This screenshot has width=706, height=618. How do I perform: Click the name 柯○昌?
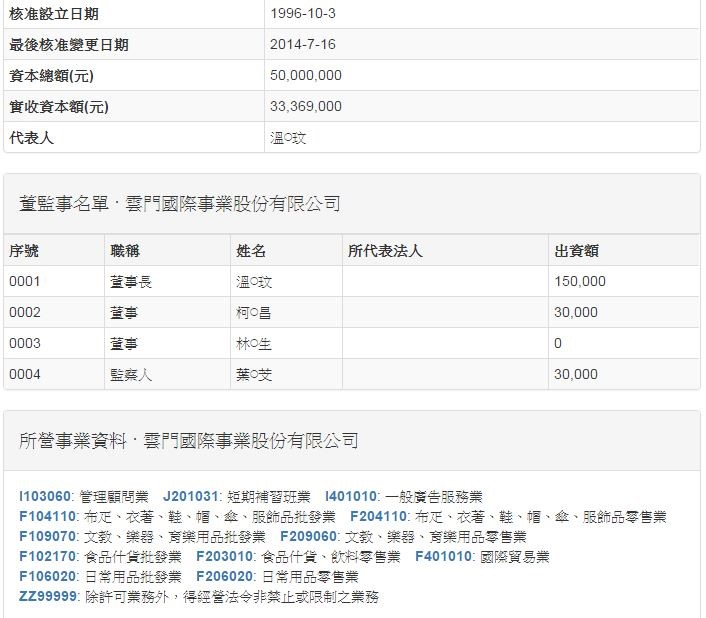point(254,312)
